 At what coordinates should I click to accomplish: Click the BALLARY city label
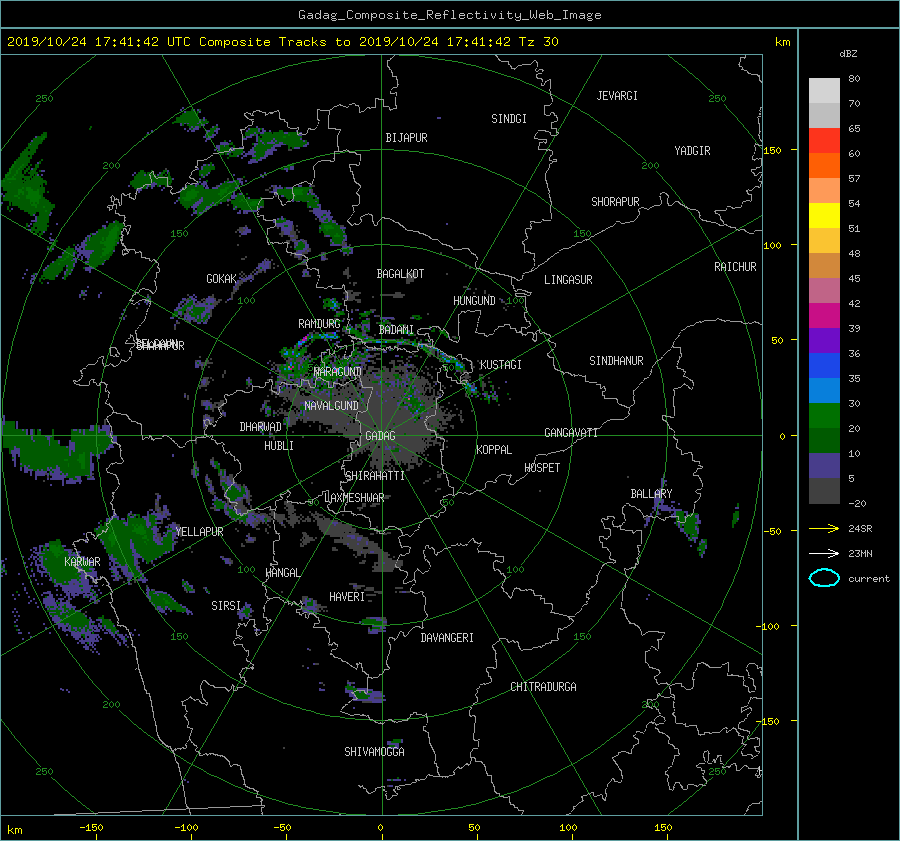coord(651,494)
